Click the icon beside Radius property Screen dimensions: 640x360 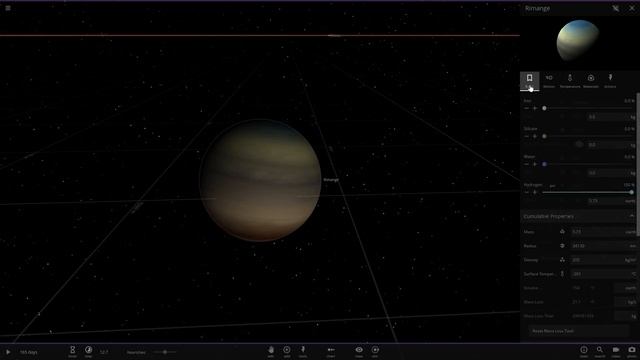(x=562, y=246)
